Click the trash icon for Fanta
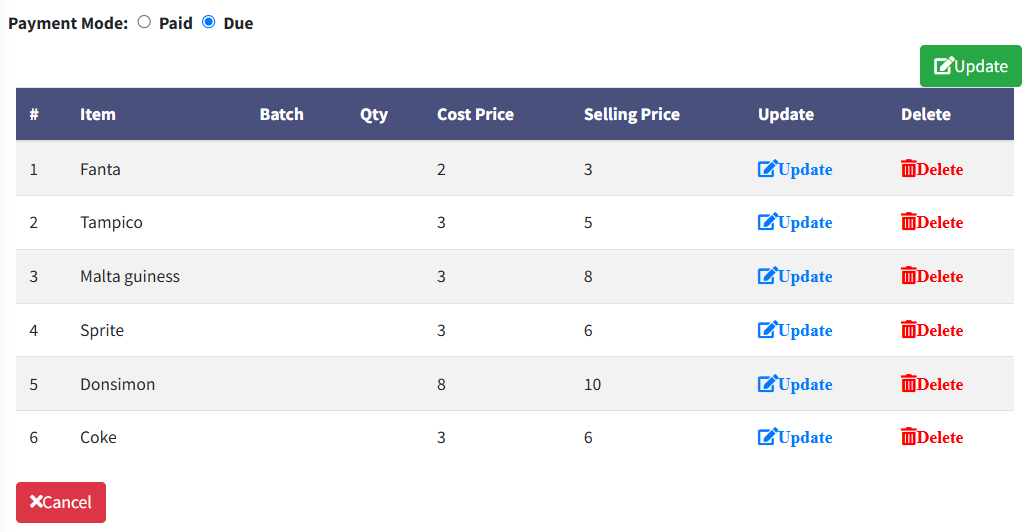Image resolution: width=1034 pixels, height=532 pixels. pos(908,169)
